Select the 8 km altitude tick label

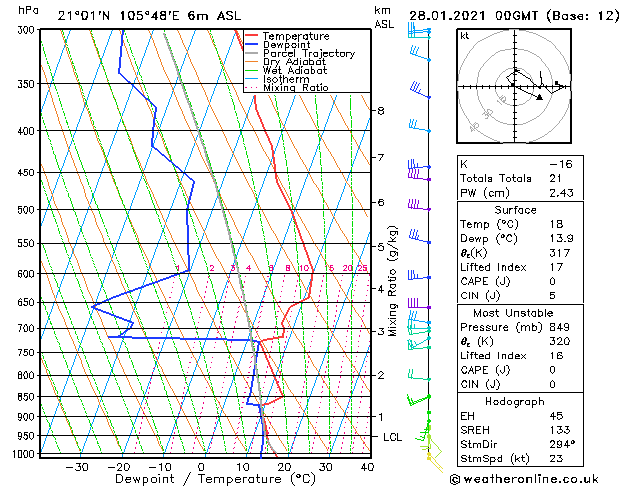point(381,111)
